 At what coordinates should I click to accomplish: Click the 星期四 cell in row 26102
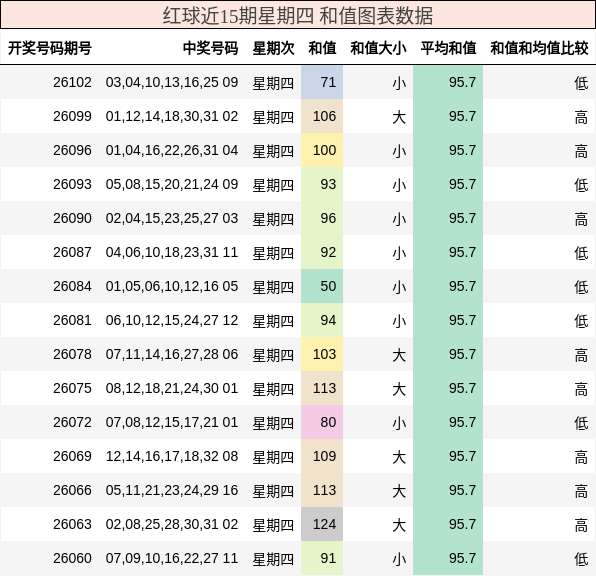[x=273, y=83]
